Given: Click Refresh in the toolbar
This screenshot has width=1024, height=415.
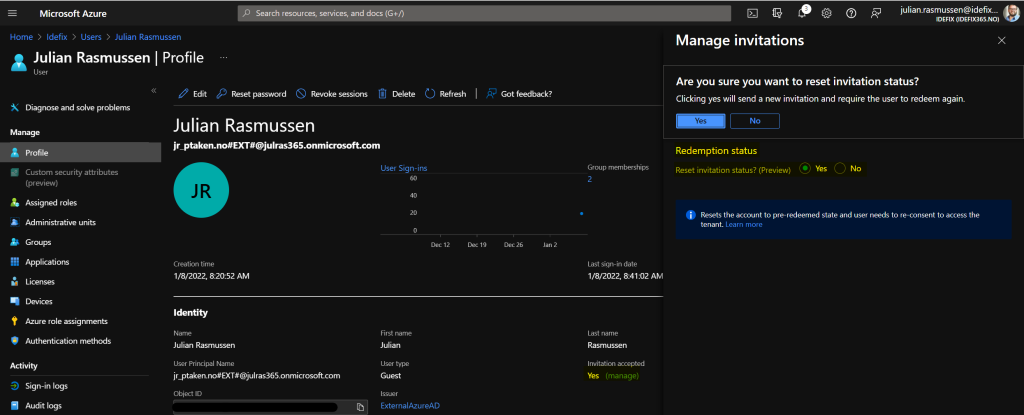Looking at the screenshot, I should tap(445, 93).
